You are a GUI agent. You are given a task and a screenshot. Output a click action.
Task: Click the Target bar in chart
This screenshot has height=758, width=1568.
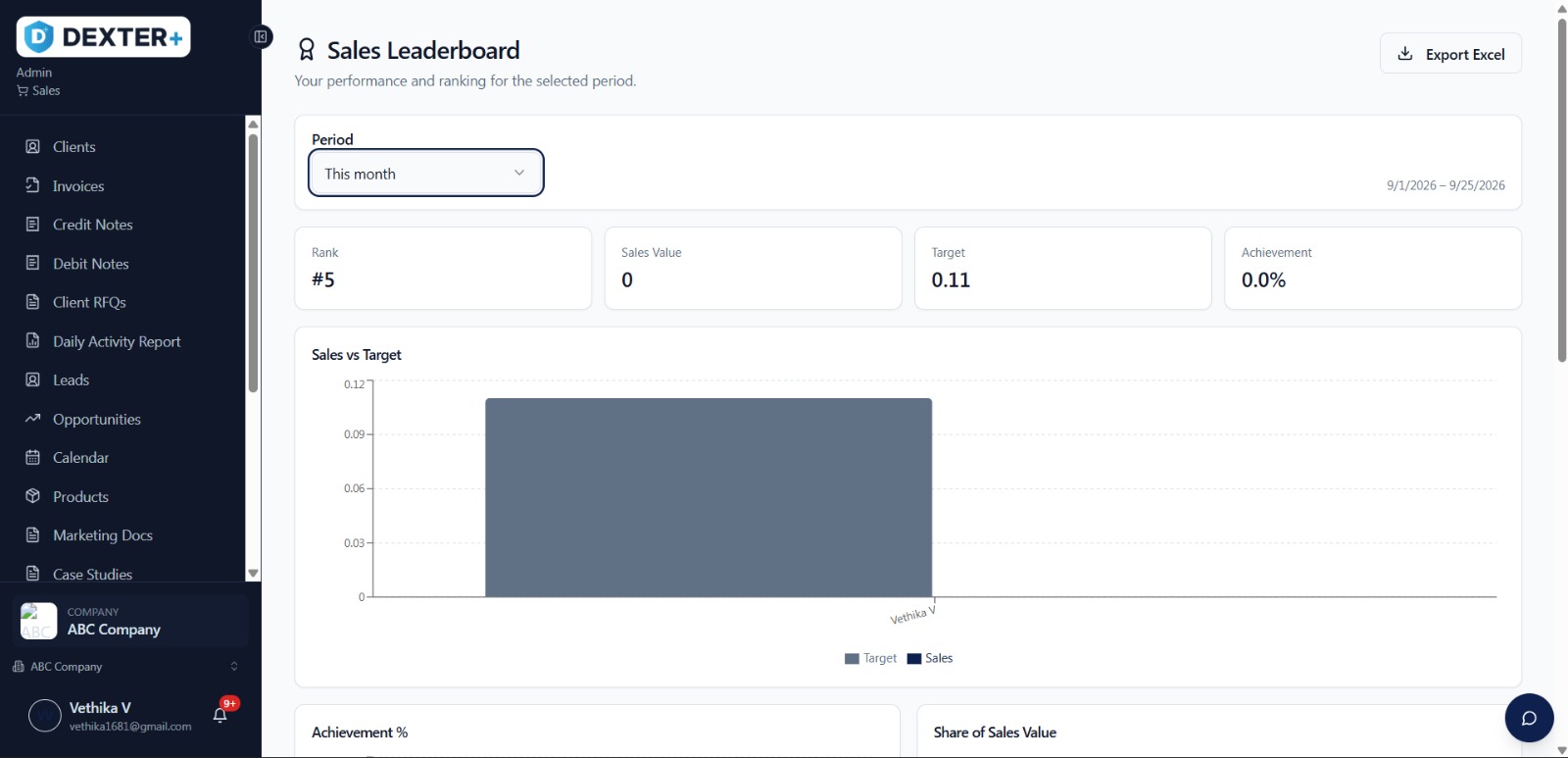[x=709, y=497]
